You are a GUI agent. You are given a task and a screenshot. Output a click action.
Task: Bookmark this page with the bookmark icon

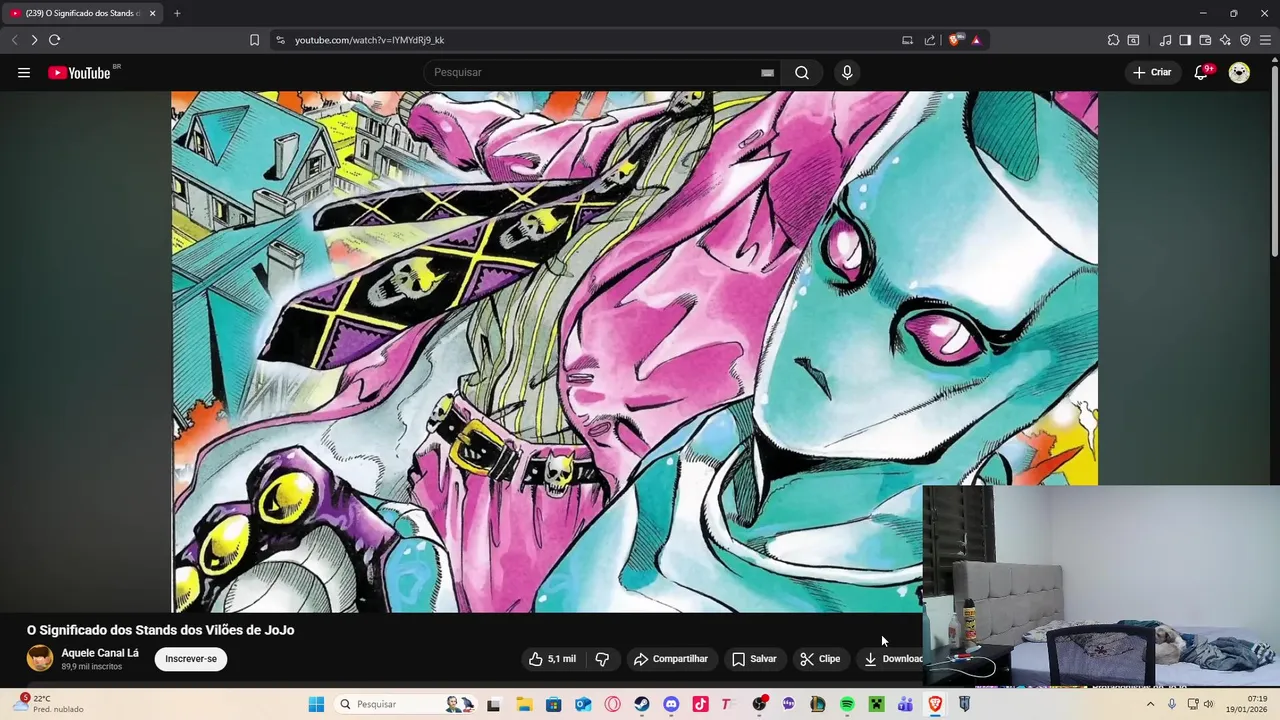pos(254,40)
